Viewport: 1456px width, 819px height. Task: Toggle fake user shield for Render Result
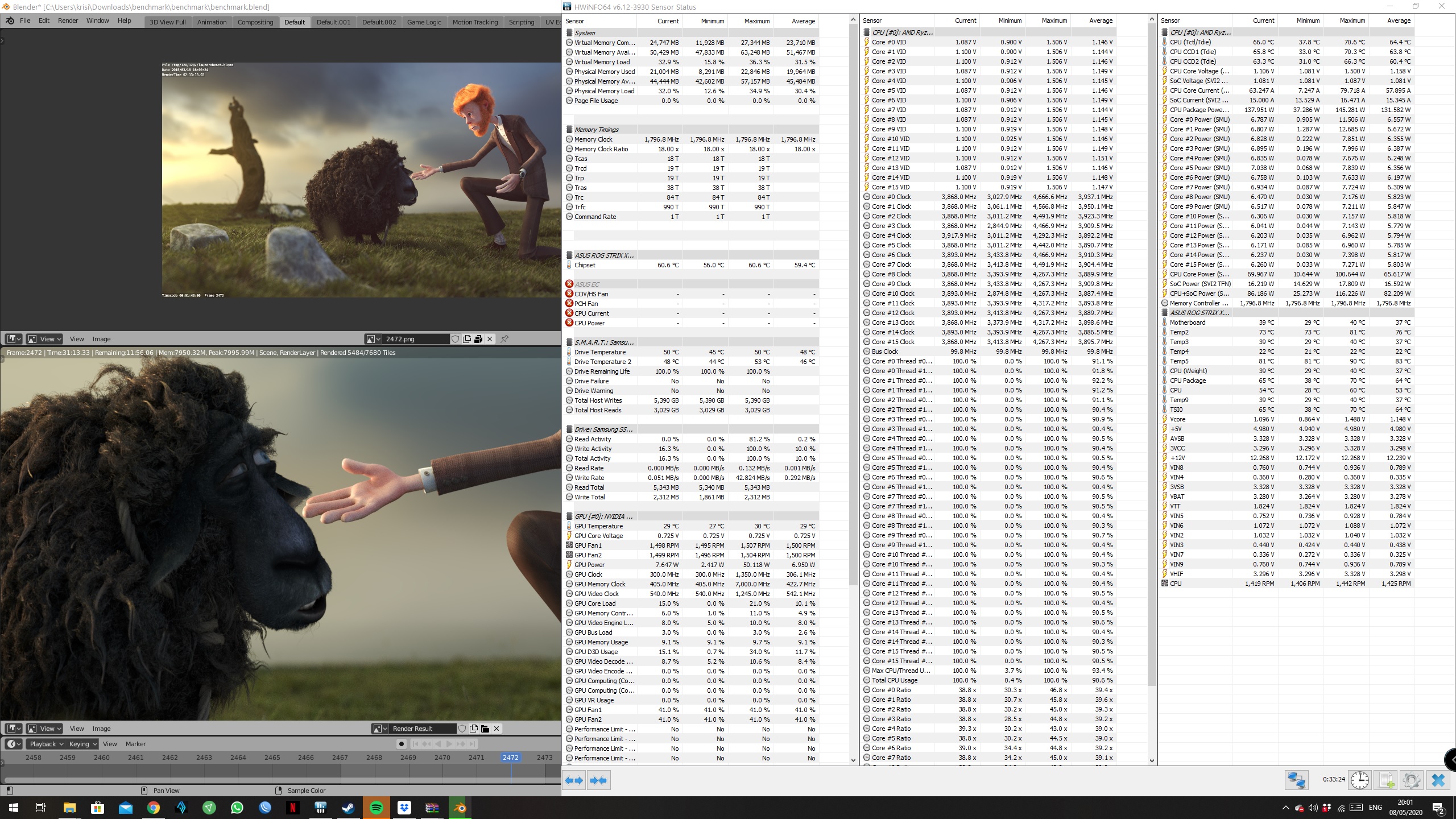pos(462,729)
